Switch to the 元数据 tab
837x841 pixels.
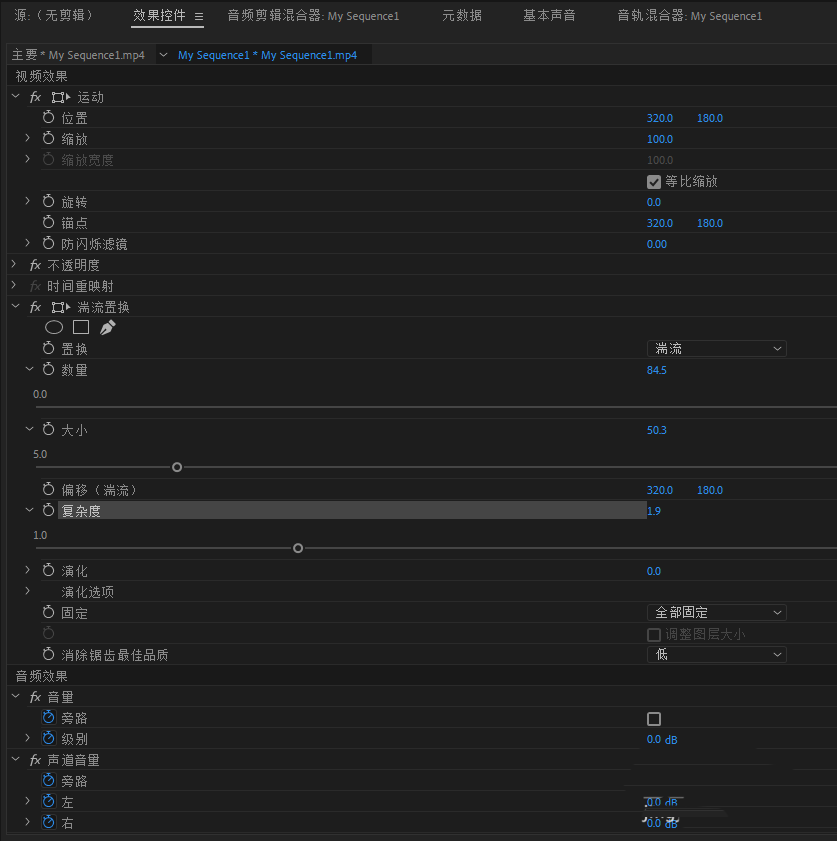click(462, 16)
